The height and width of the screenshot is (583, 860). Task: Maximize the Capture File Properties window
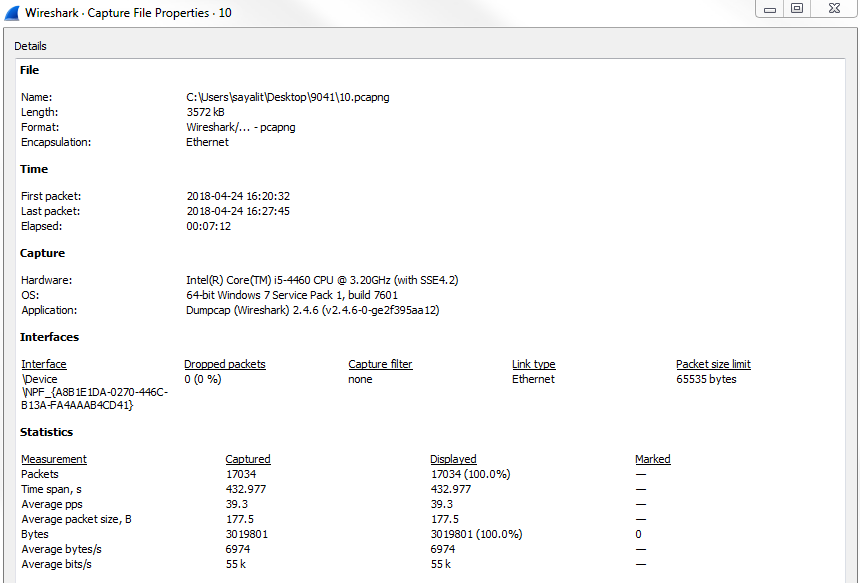[x=797, y=9]
